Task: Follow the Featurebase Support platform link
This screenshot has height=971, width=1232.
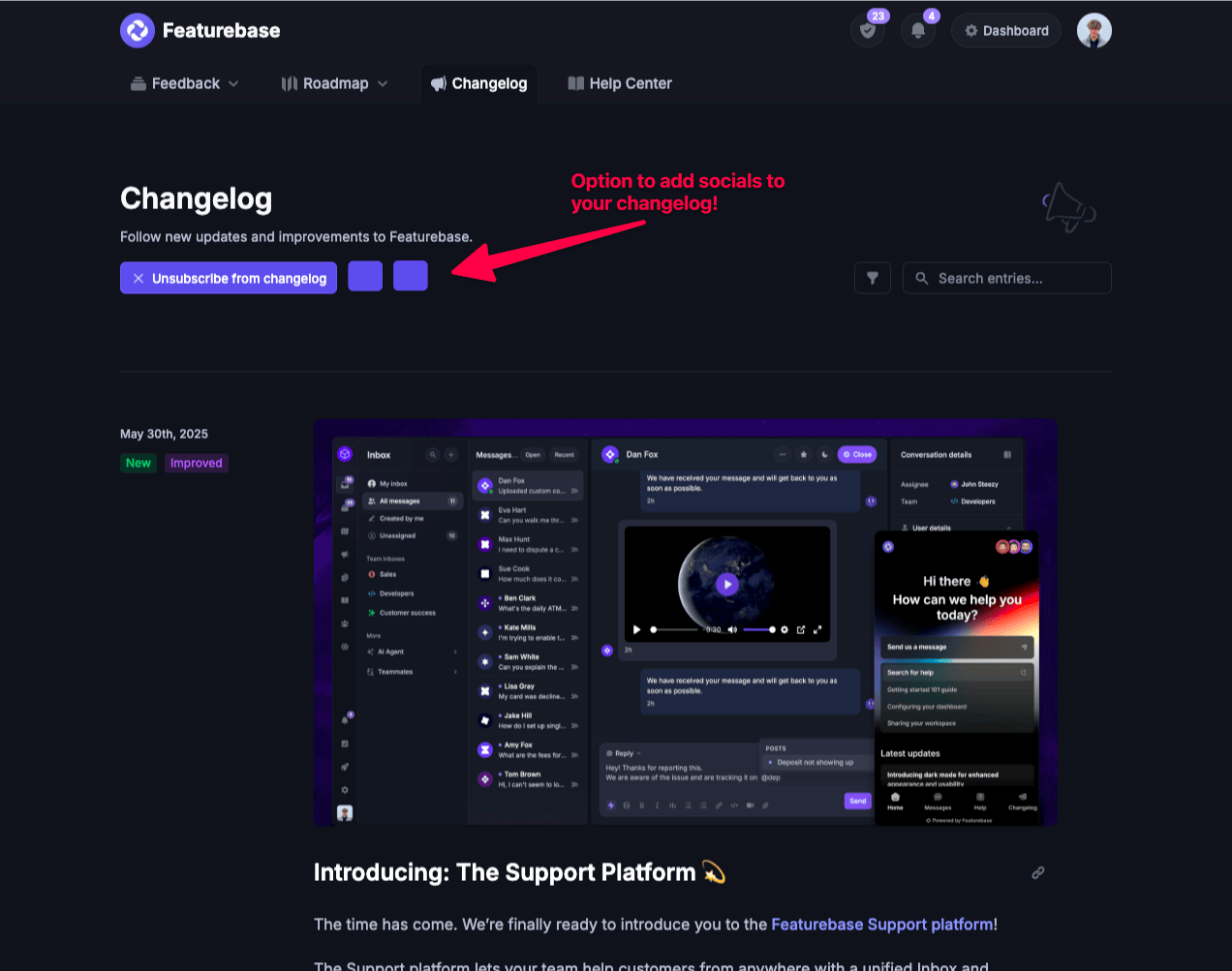Action: 882,925
